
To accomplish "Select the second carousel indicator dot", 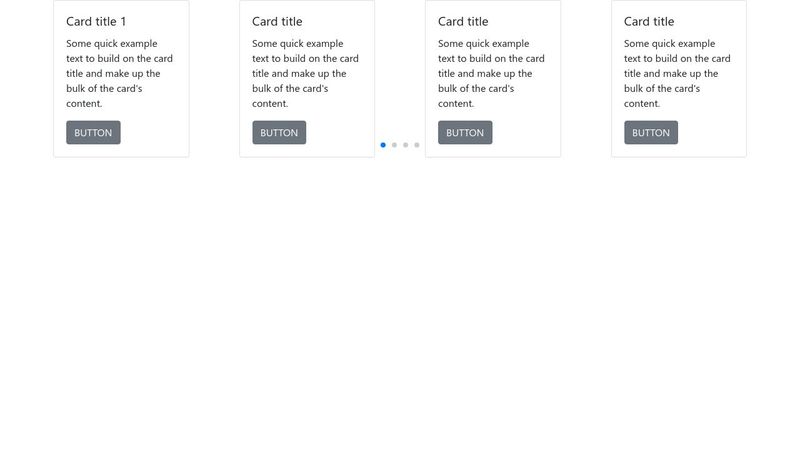I will coord(394,145).
